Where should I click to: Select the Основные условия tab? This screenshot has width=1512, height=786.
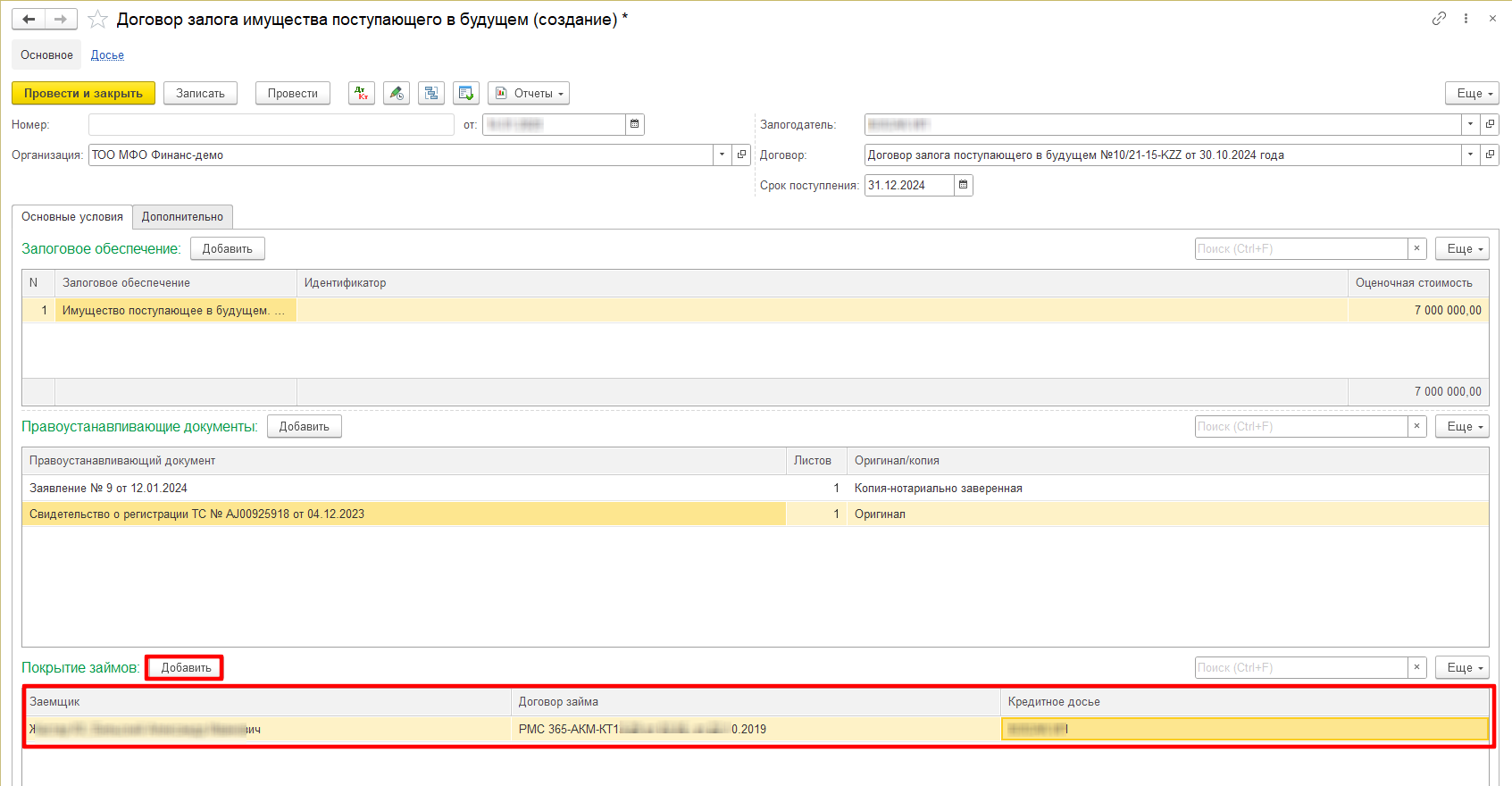[x=72, y=217]
